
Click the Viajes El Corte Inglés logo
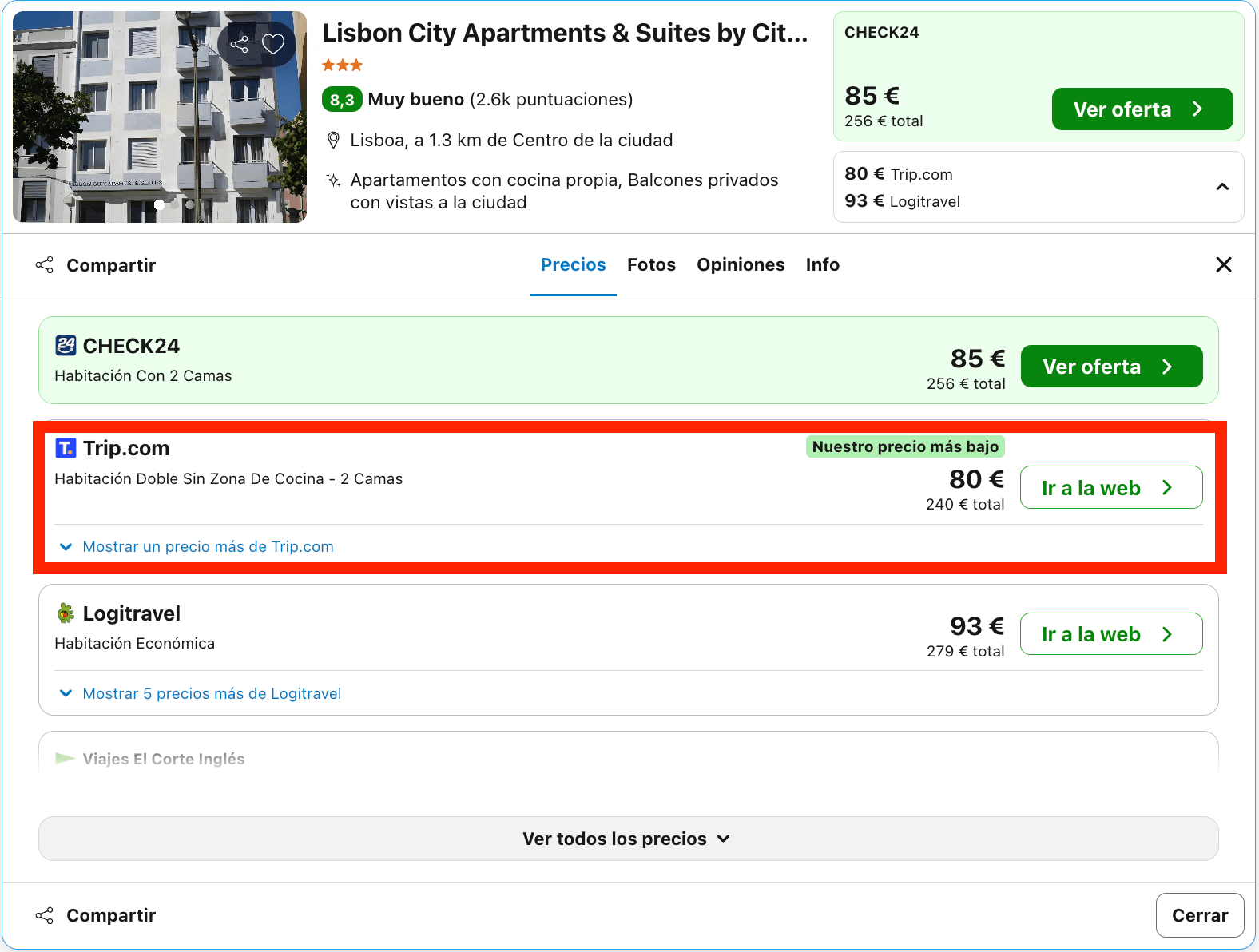[66, 759]
